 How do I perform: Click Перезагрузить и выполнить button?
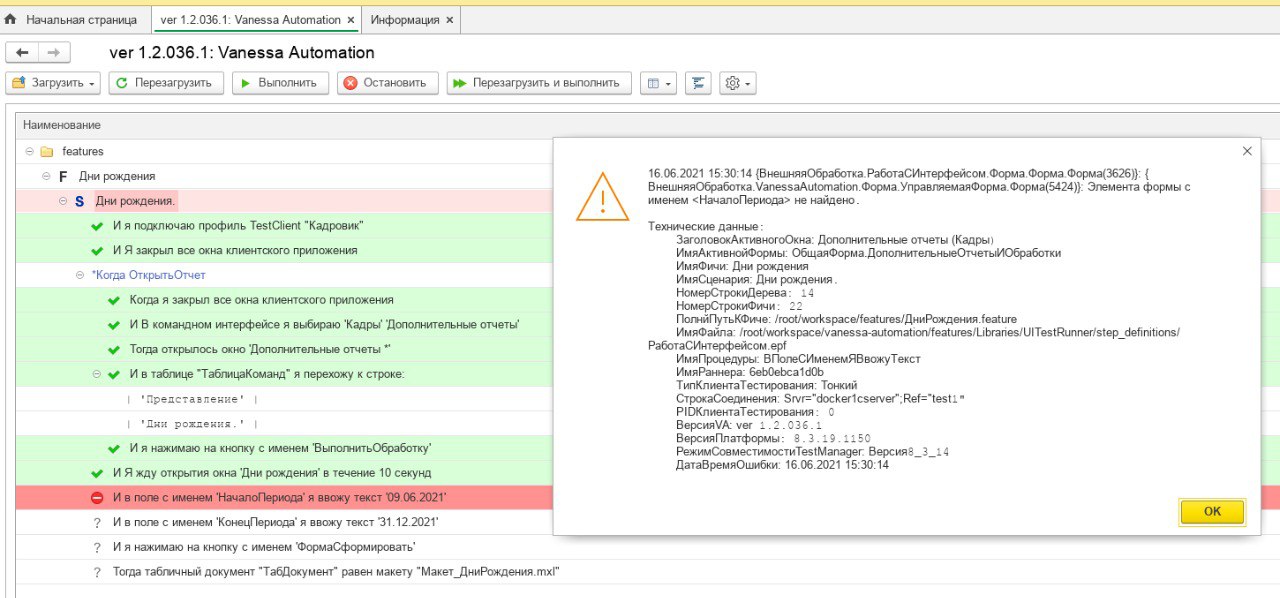click(539, 83)
